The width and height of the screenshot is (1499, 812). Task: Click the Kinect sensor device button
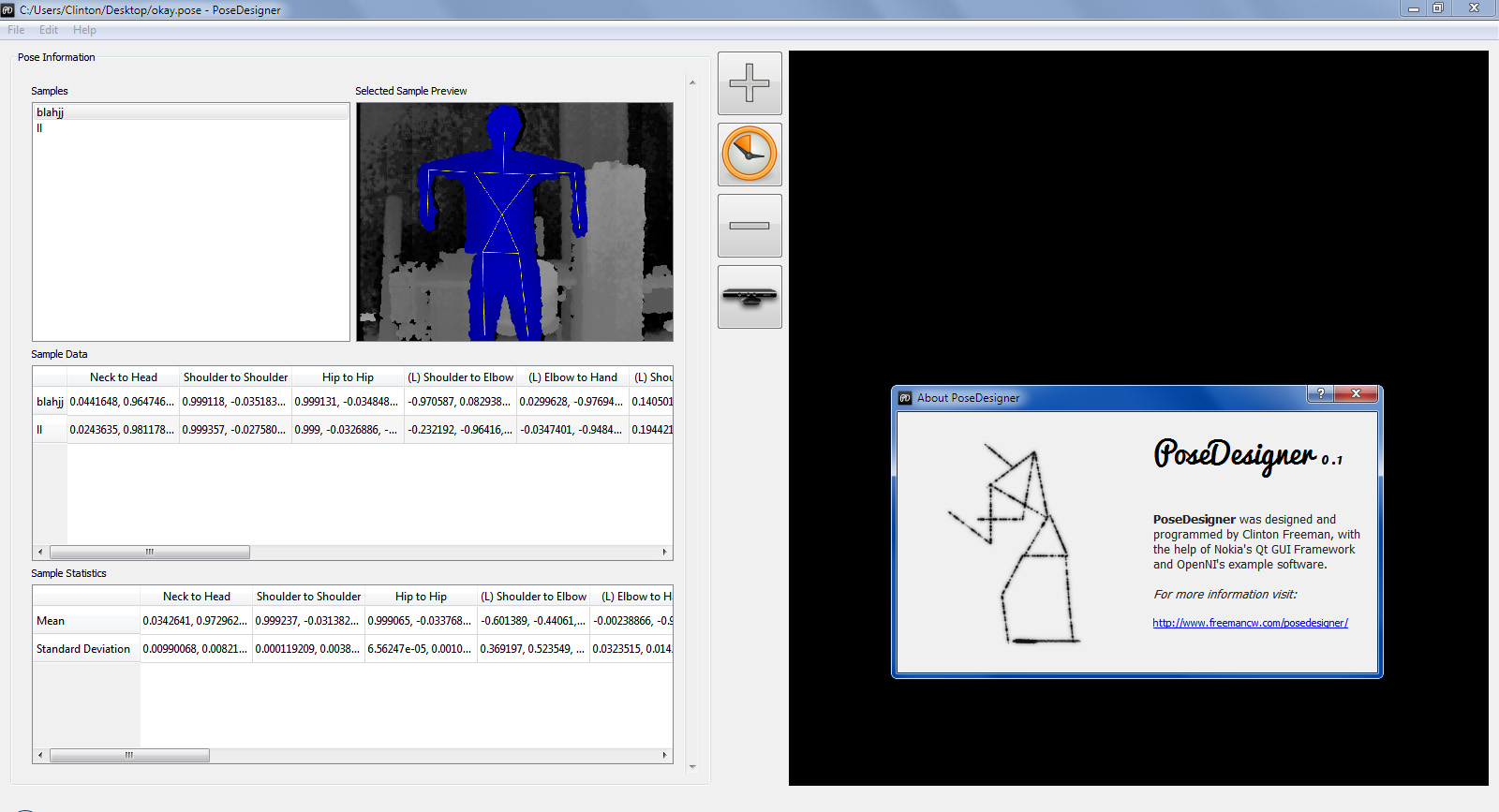point(749,297)
